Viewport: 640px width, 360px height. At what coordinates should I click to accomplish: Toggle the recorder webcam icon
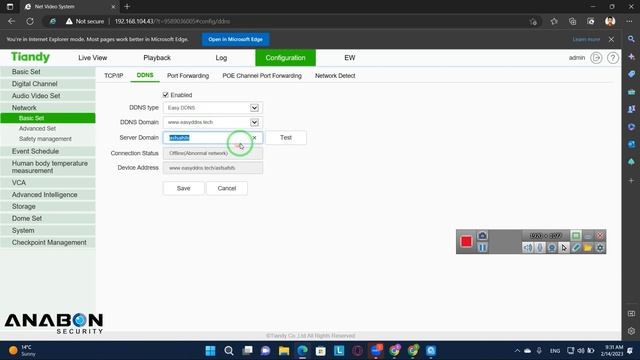tap(552, 248)
